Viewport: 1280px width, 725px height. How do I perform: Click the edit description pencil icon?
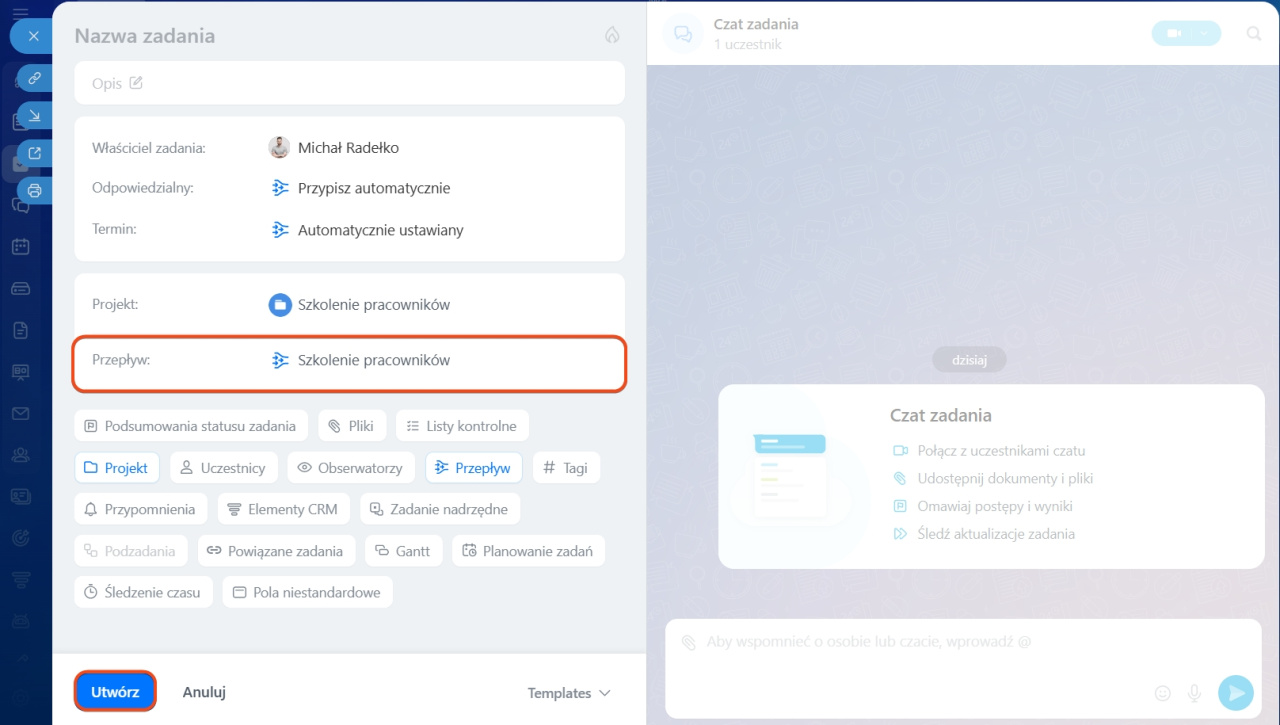pos(136,83)
